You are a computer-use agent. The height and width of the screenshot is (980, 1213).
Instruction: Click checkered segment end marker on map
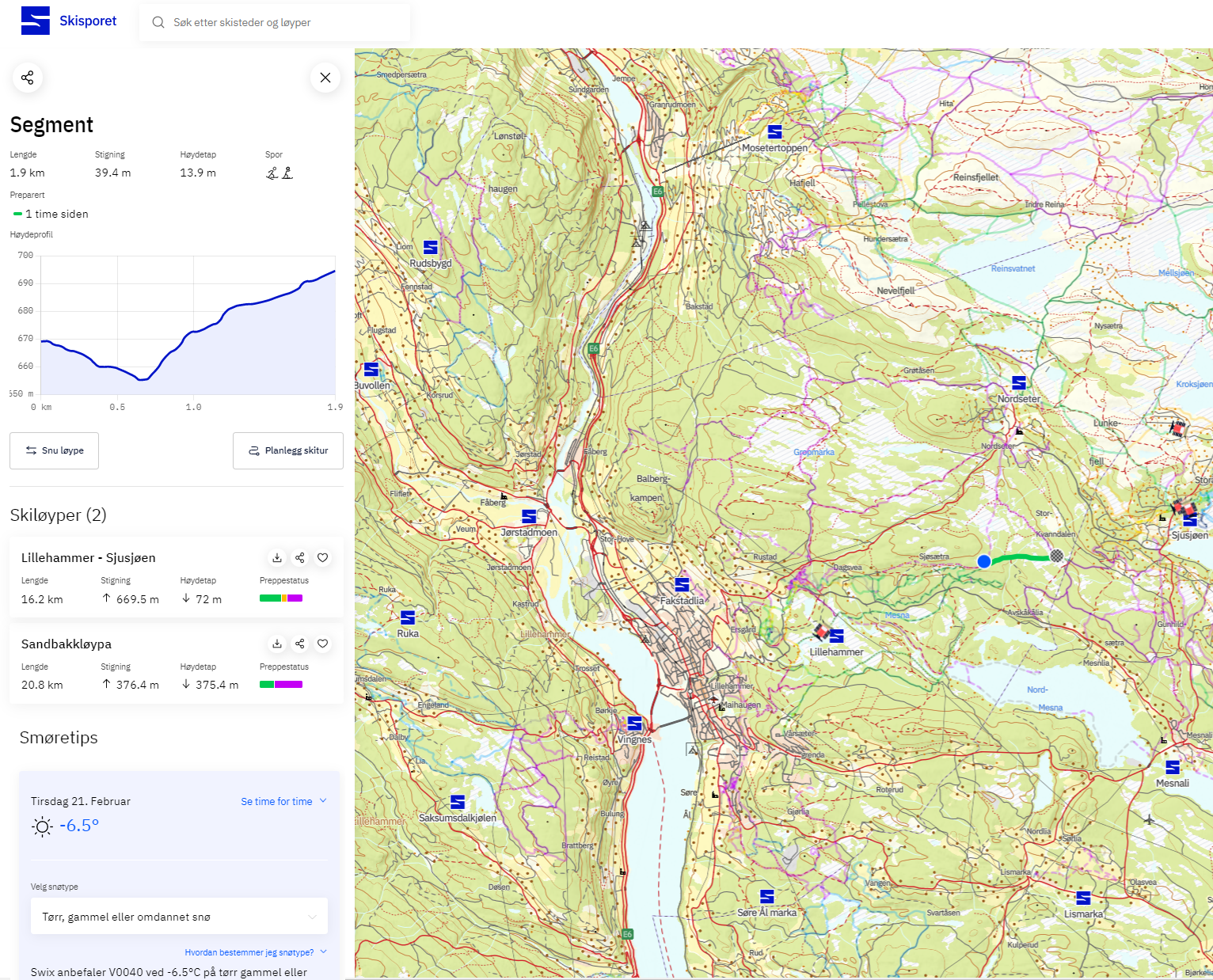(1056, 556)
